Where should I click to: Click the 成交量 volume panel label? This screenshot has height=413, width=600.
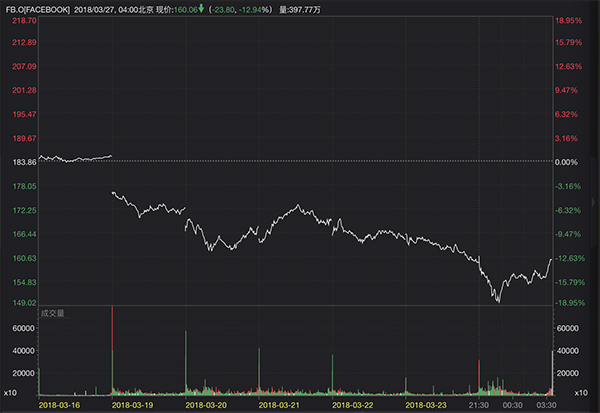(52, 313)
